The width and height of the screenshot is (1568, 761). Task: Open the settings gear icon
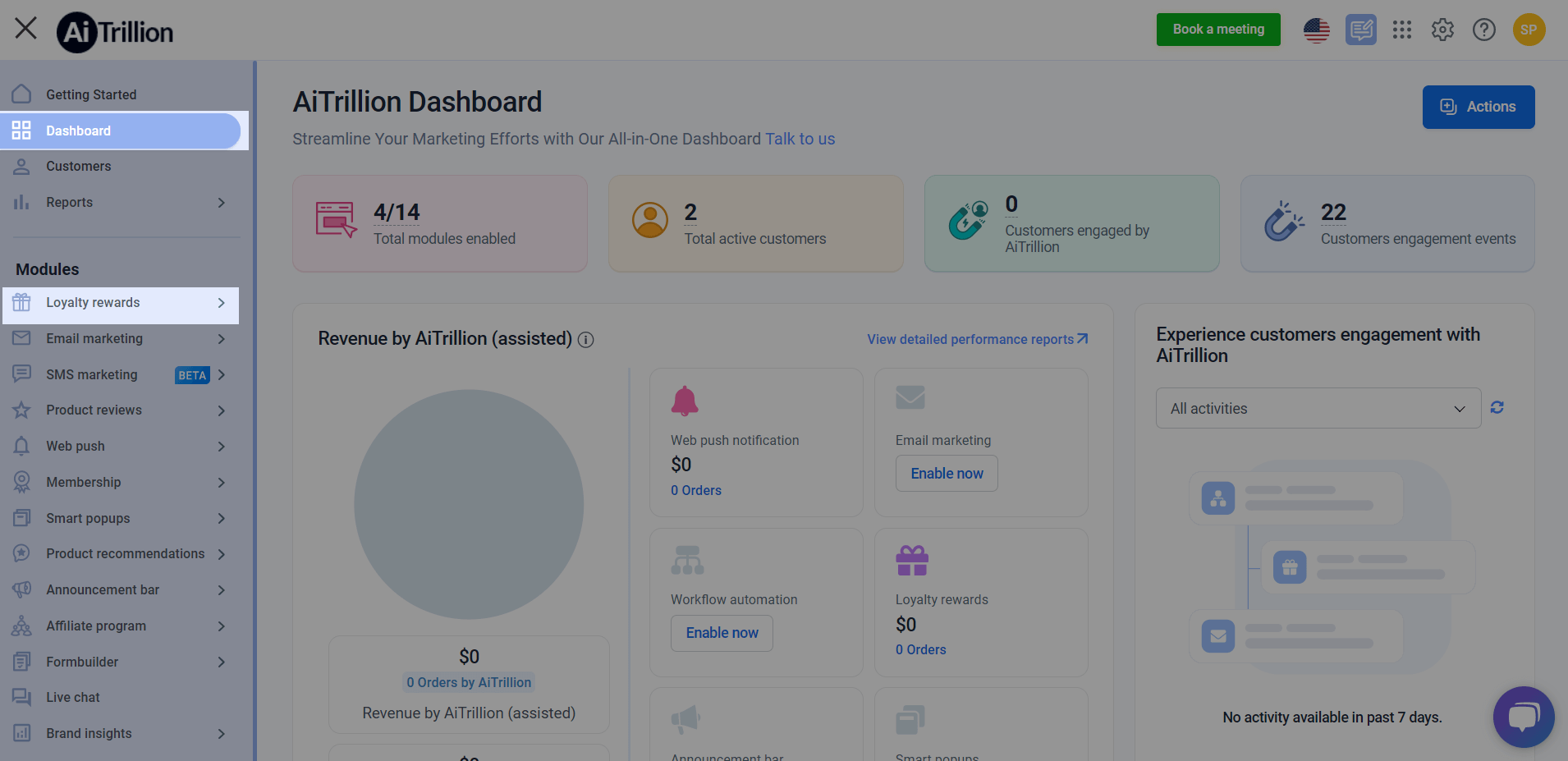(1442, 30)
